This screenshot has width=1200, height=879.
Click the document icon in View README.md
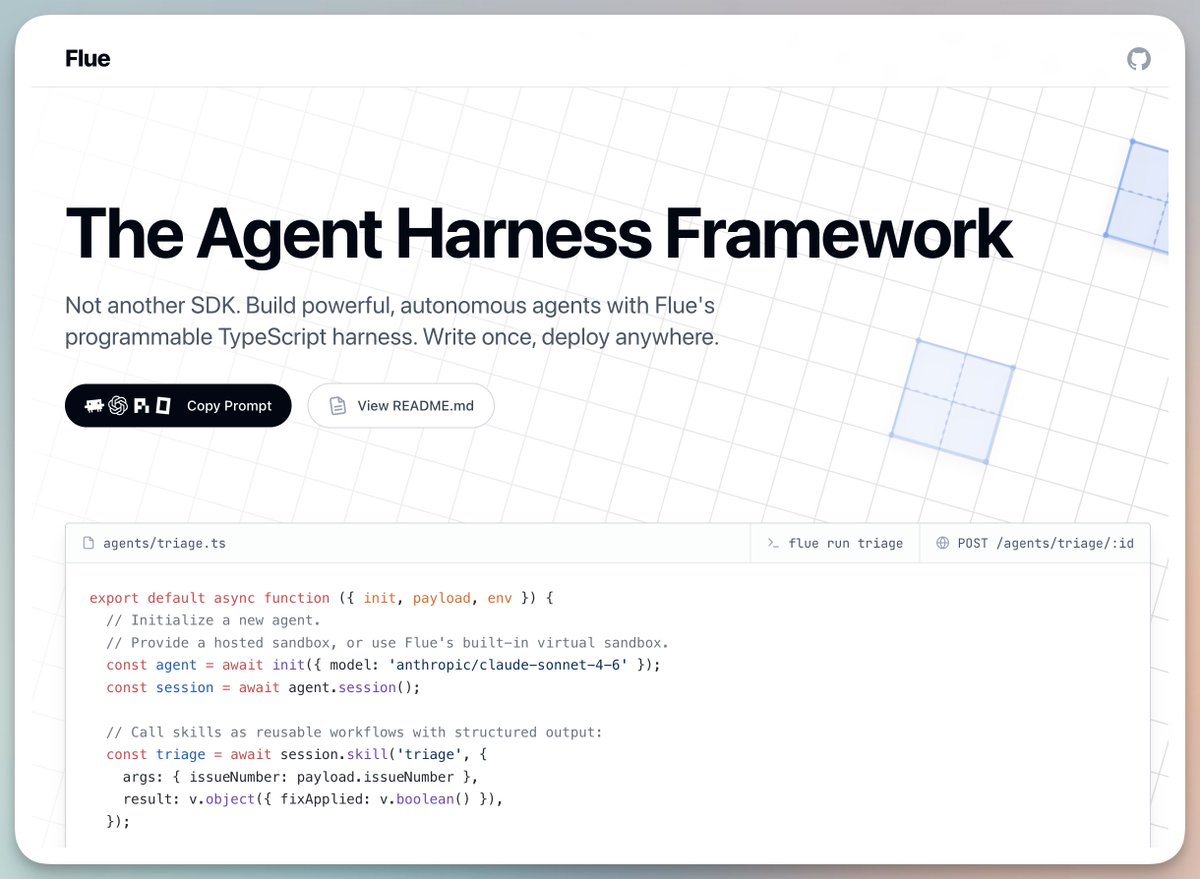click(338, 406)
